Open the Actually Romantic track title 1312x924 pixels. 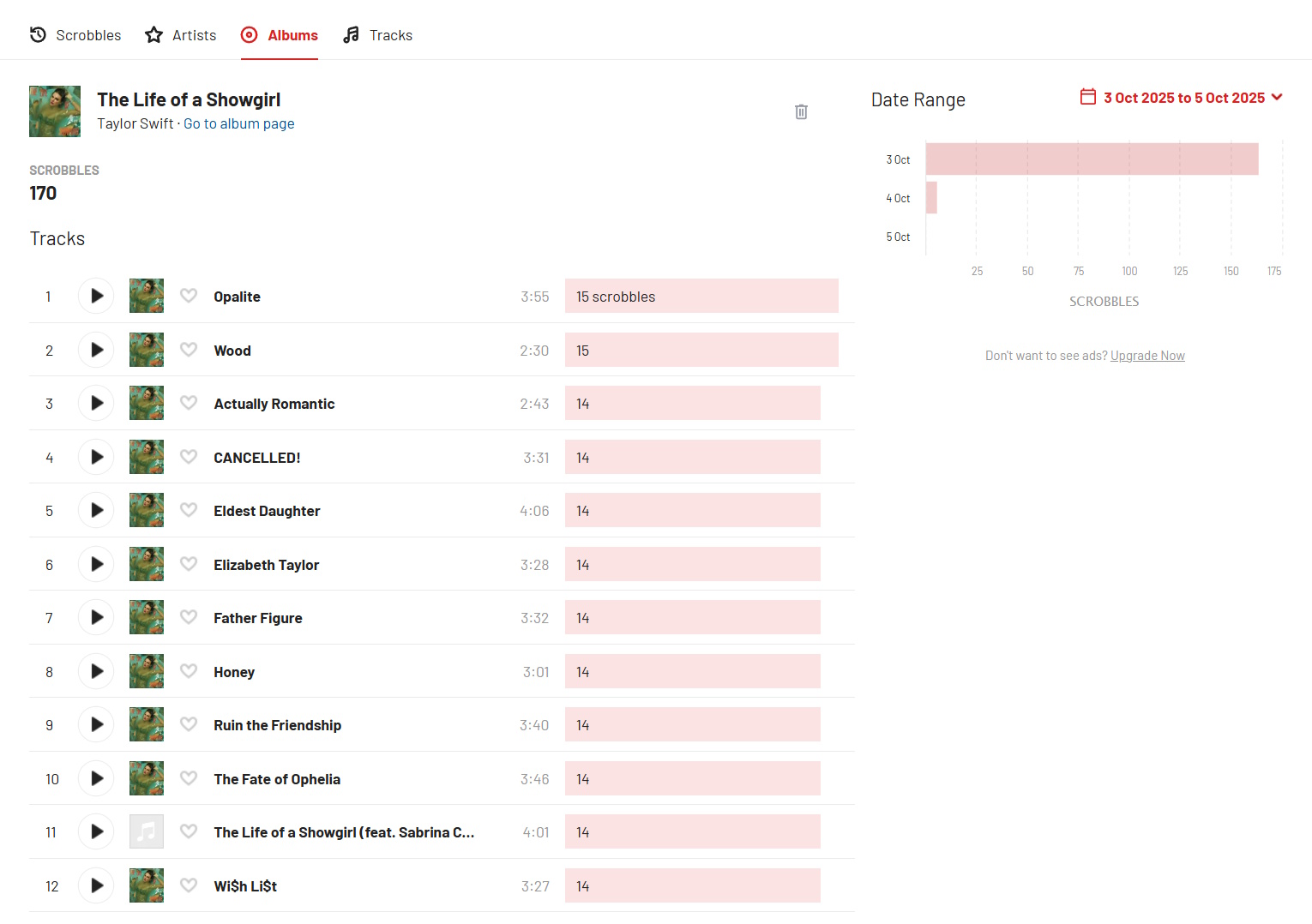(274, 404)
